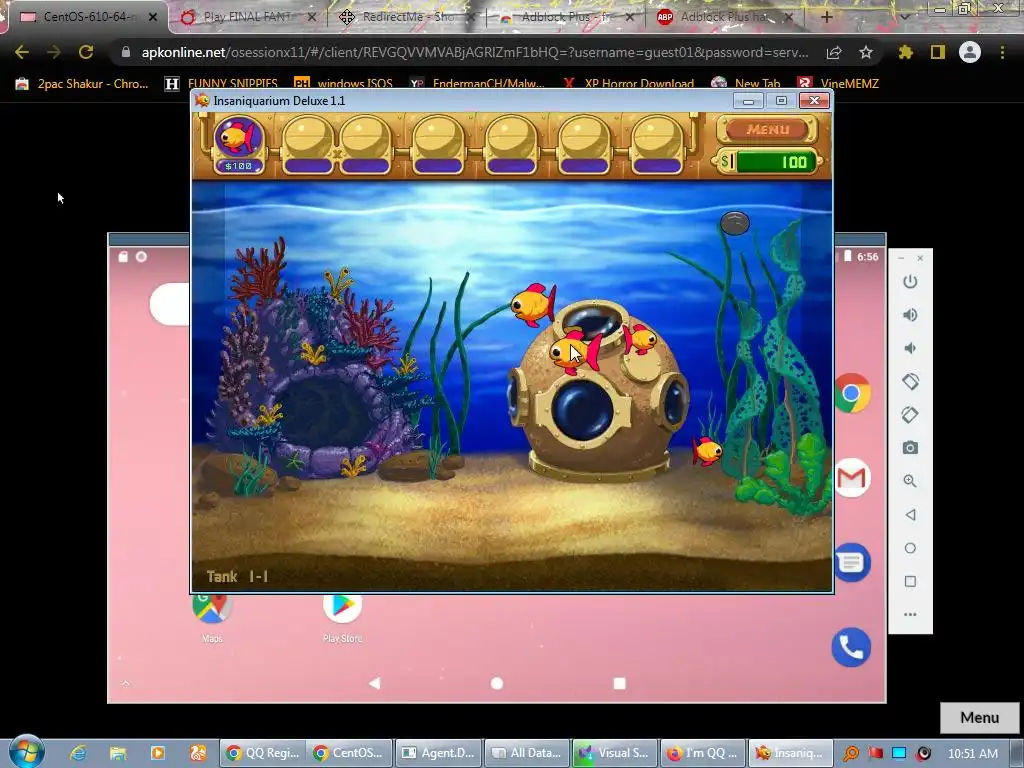Click volume up on the emulator sidebar

point(910,315)
